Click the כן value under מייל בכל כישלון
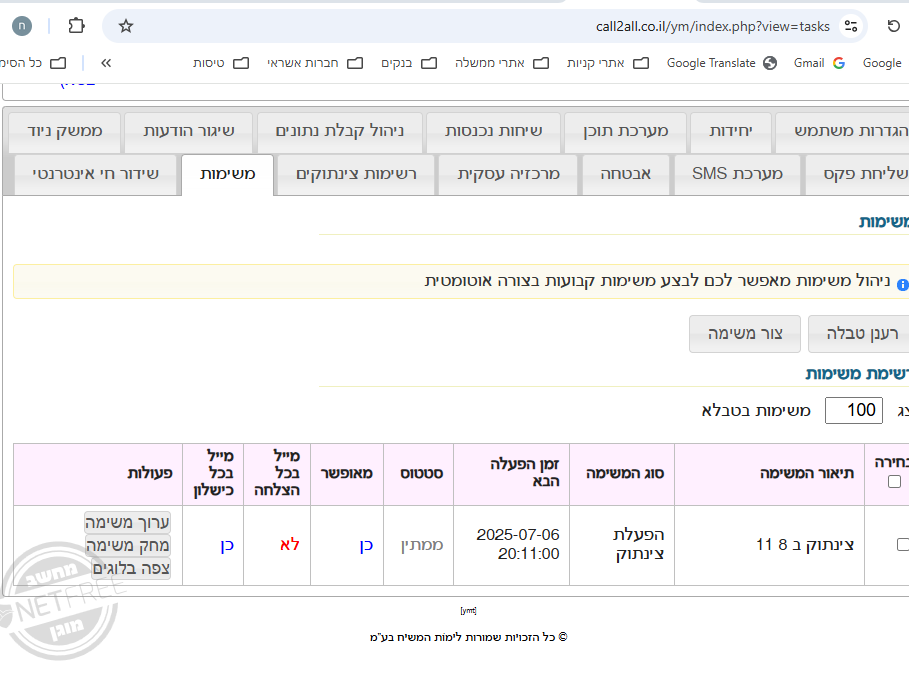The image size is (909, 675). click(x=227, y=546)
